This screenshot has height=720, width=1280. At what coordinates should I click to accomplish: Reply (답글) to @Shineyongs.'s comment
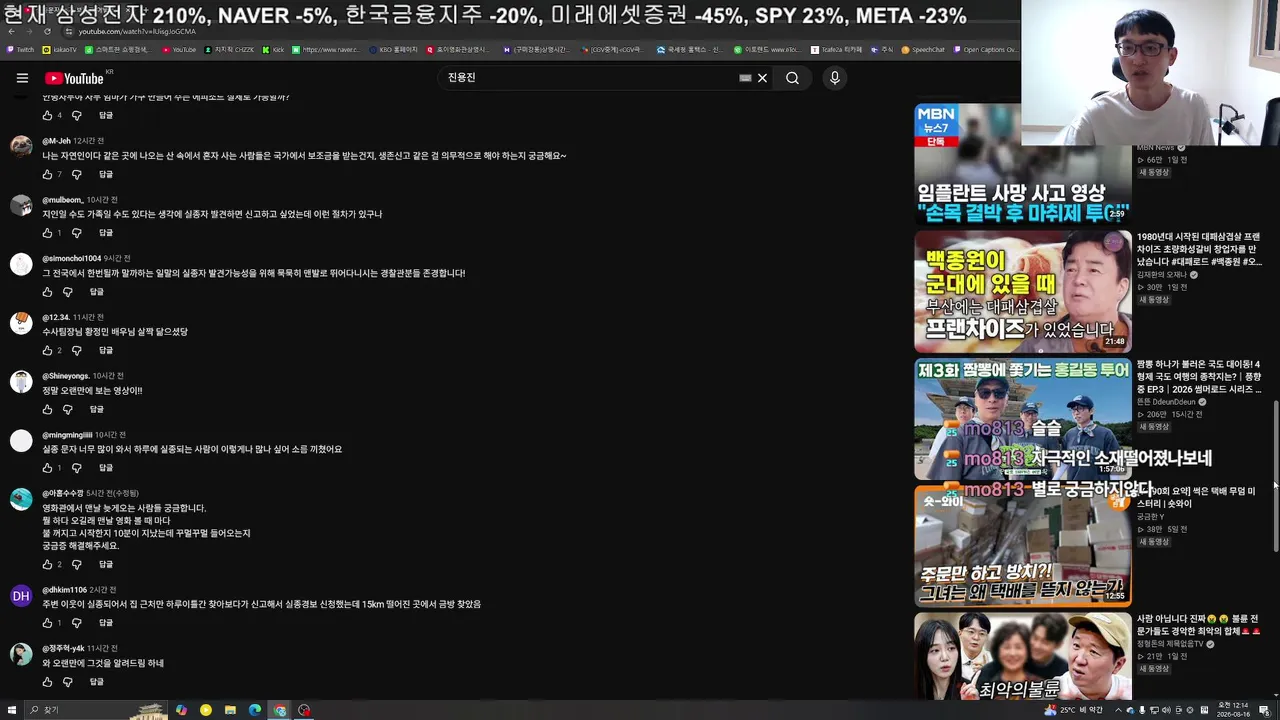(96, 409)
